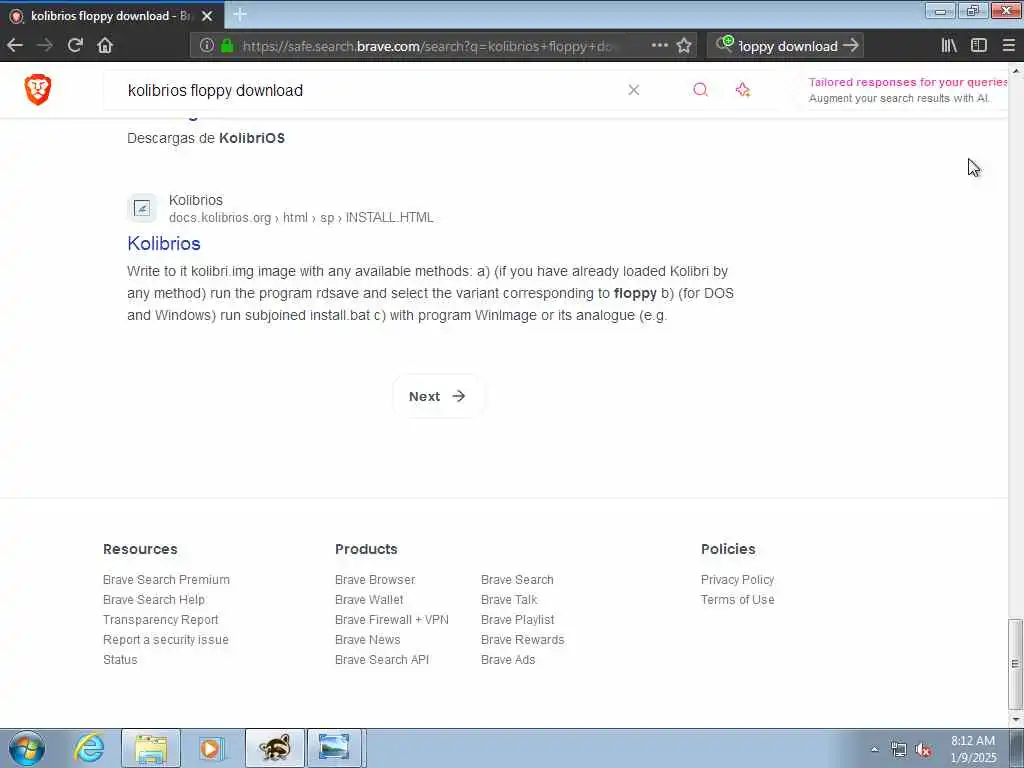The image size is (1024, 768).
Task: Click the scrollbar down arrow
Action: [1016, 720]
